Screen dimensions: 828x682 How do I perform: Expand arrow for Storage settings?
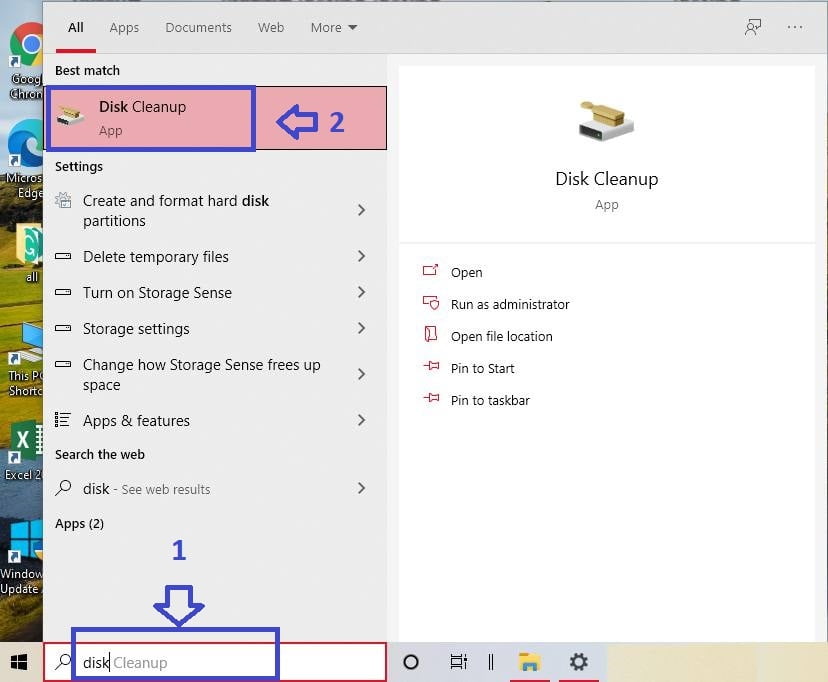click(361, 328)
